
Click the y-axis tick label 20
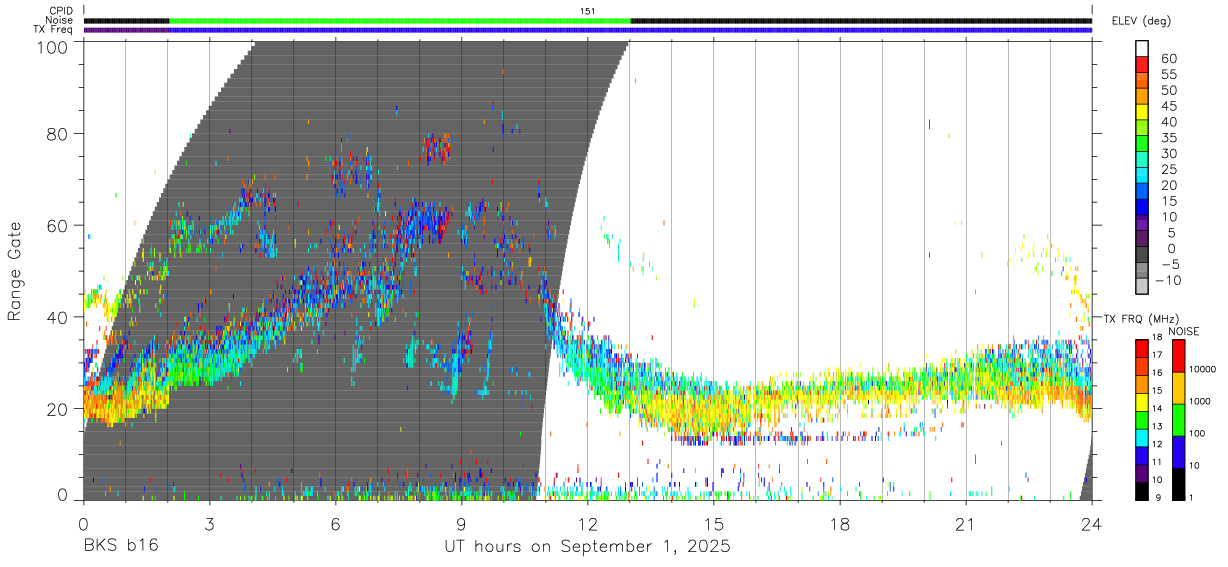tap(59, 409)
